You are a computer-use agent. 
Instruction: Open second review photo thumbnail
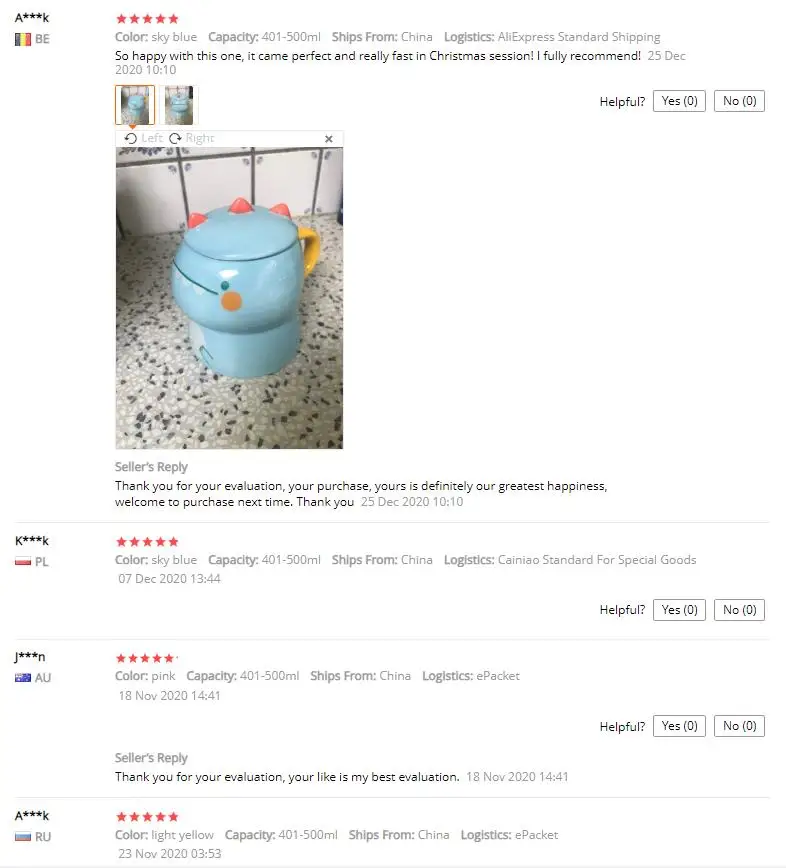pyautogui.click(x=179, y=105)
